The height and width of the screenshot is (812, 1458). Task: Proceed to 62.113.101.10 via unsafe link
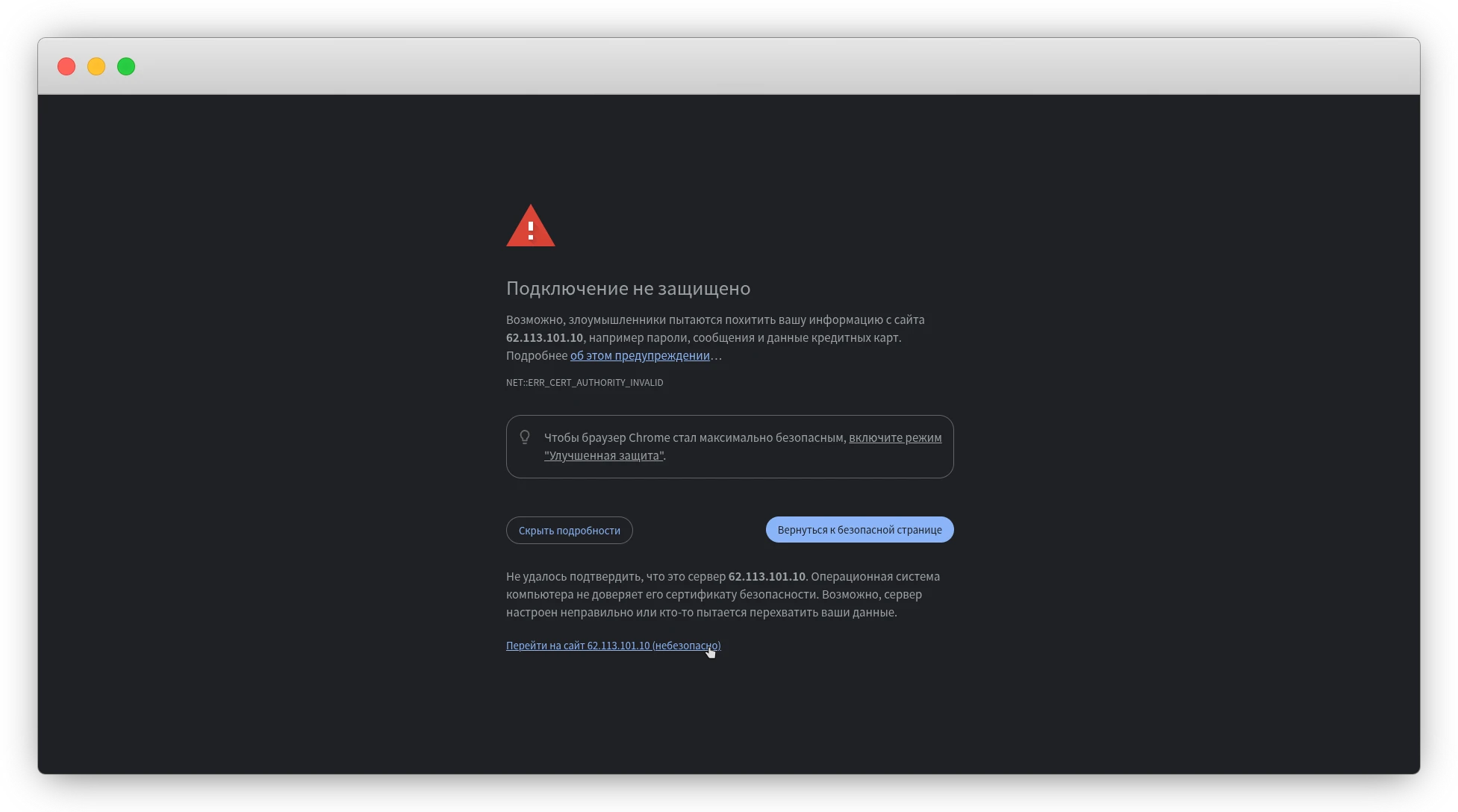[x=613, y=646]
